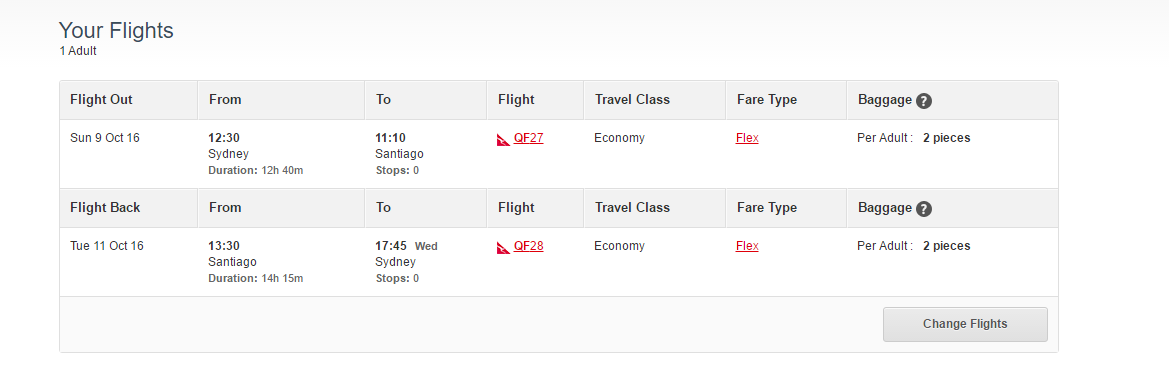This screenshot has height=367, width=1169.
Task: Click the 13:30 Santiago departure time
Action: pos(224,246)
